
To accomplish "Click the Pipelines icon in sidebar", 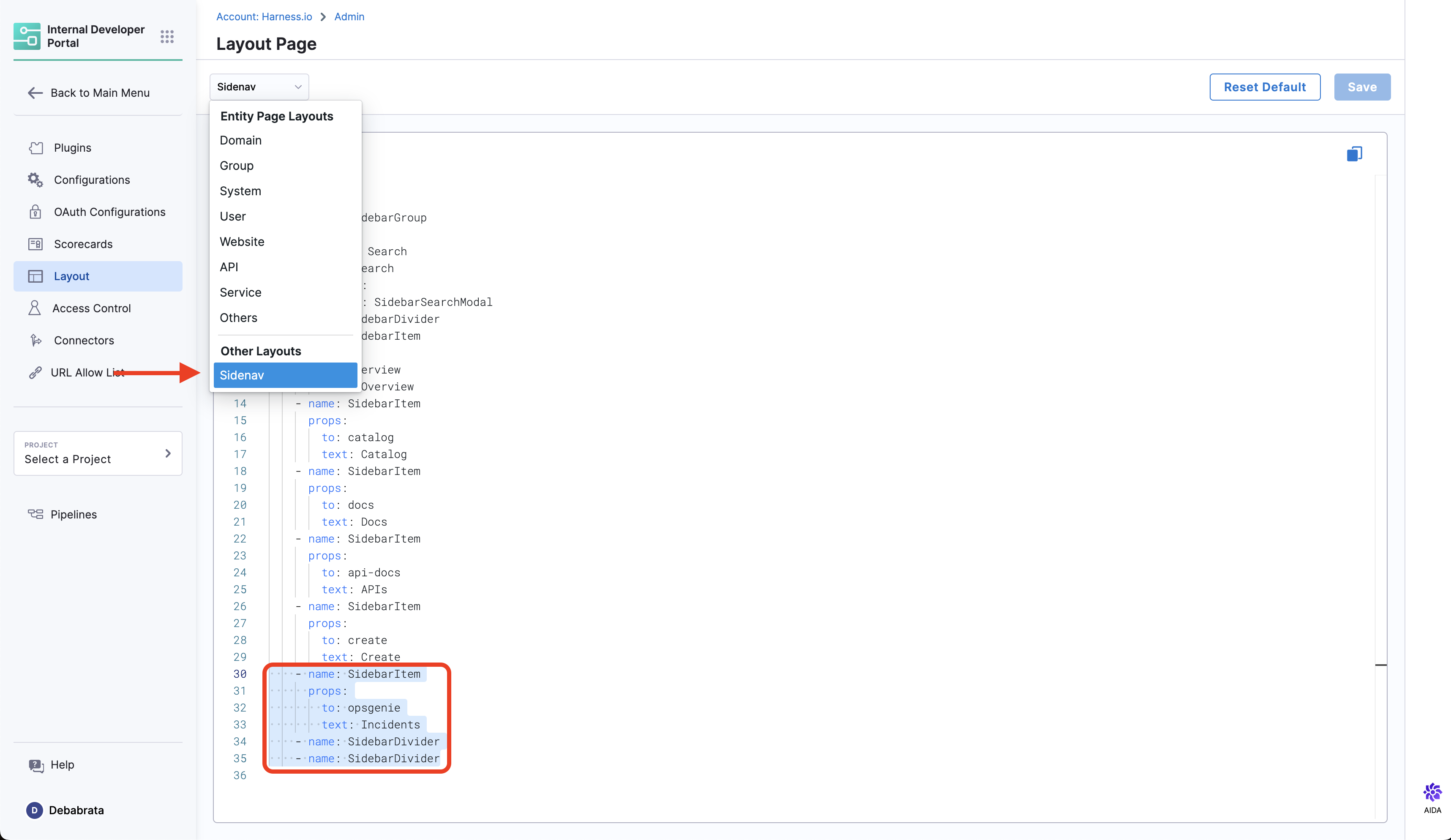I will [x=35, y=514].
